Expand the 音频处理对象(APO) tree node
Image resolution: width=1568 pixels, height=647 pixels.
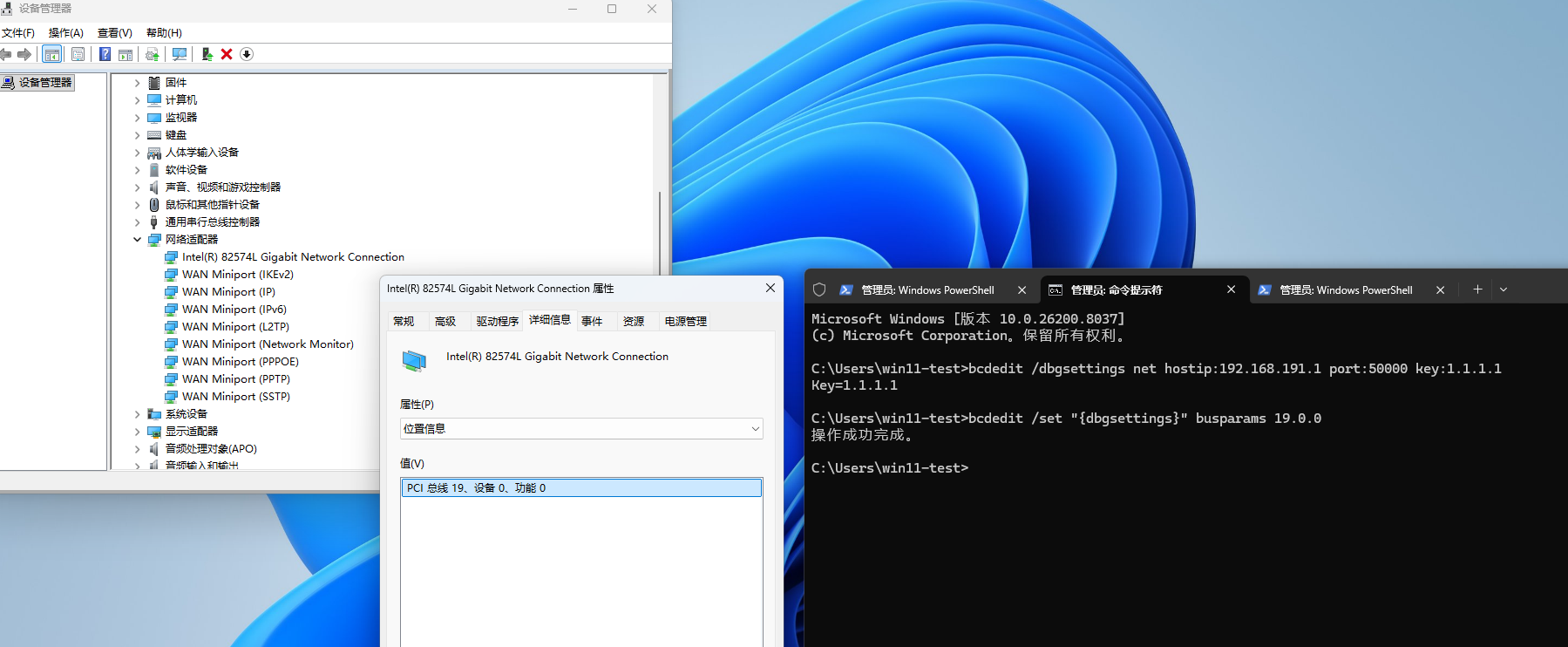point(137,449)
